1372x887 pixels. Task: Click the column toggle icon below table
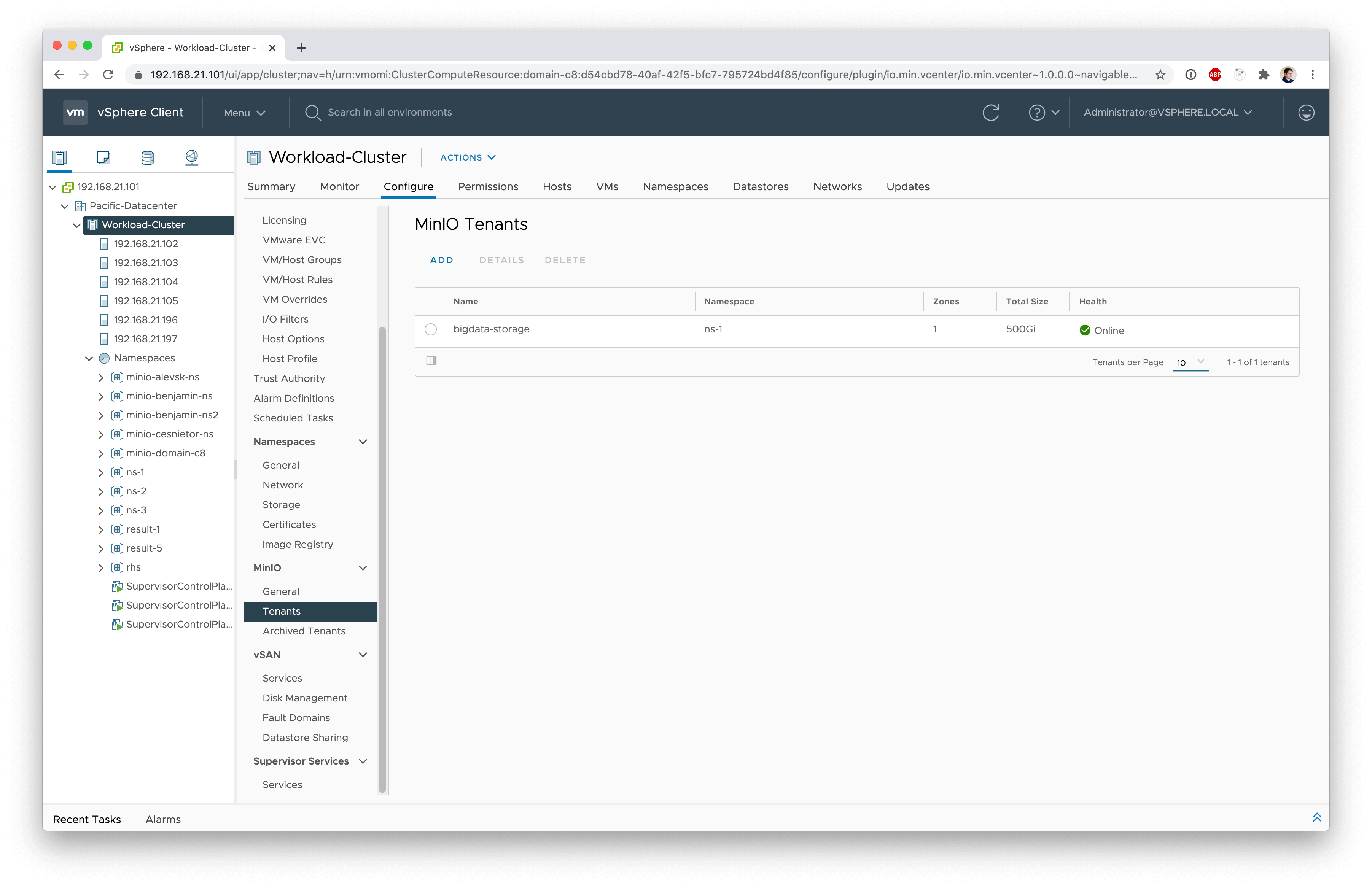click(x=431, y=361)
